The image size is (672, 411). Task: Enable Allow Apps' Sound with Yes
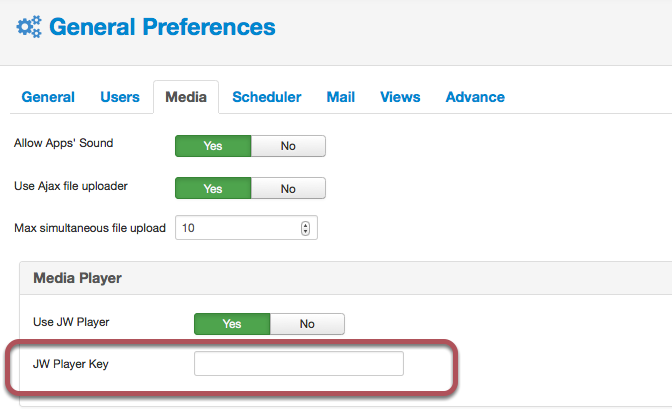click(213, 146)
